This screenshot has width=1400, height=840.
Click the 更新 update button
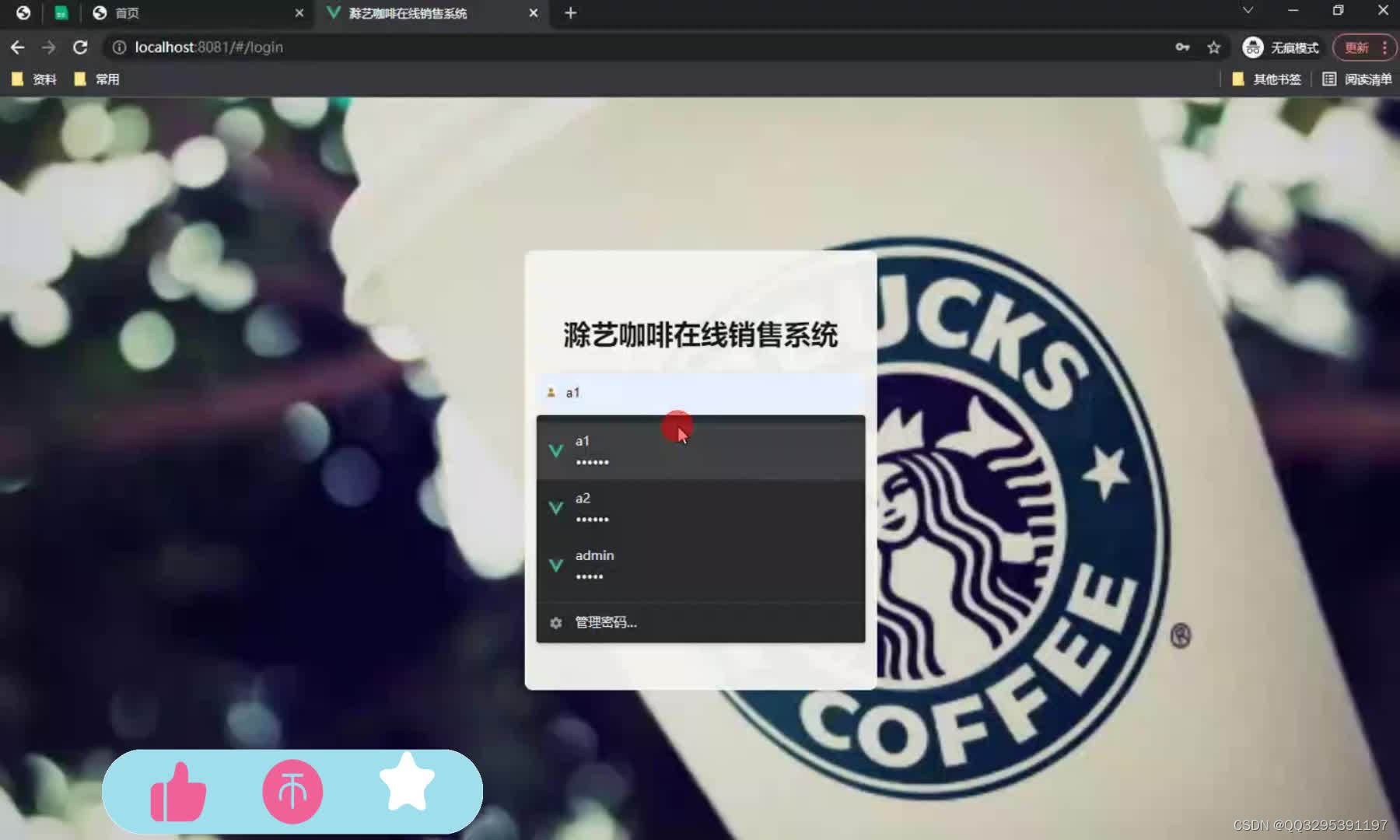pos(1356,47)
